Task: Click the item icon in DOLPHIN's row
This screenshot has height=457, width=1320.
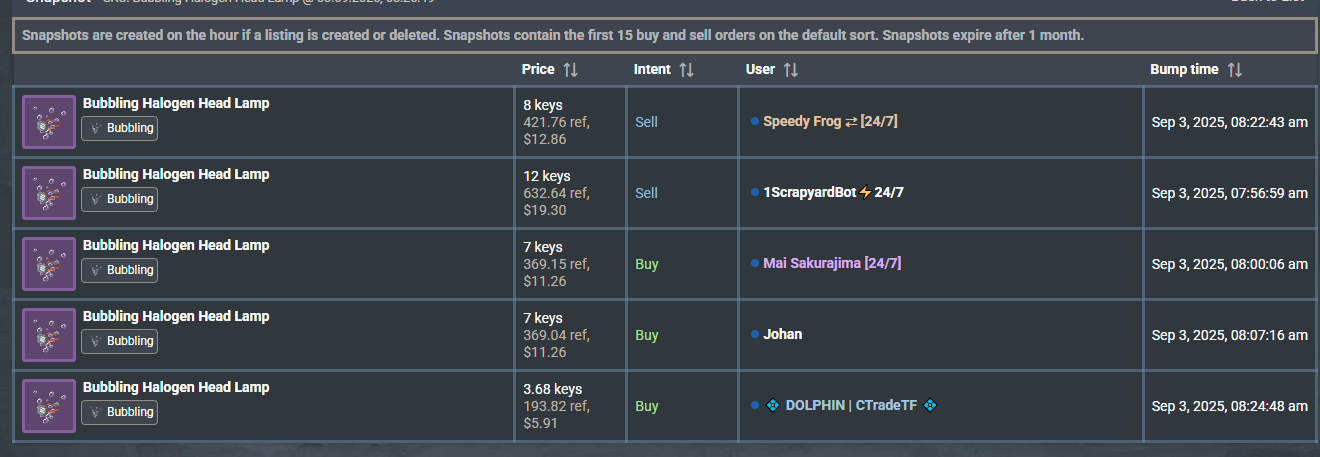Action: pos(49,406)
